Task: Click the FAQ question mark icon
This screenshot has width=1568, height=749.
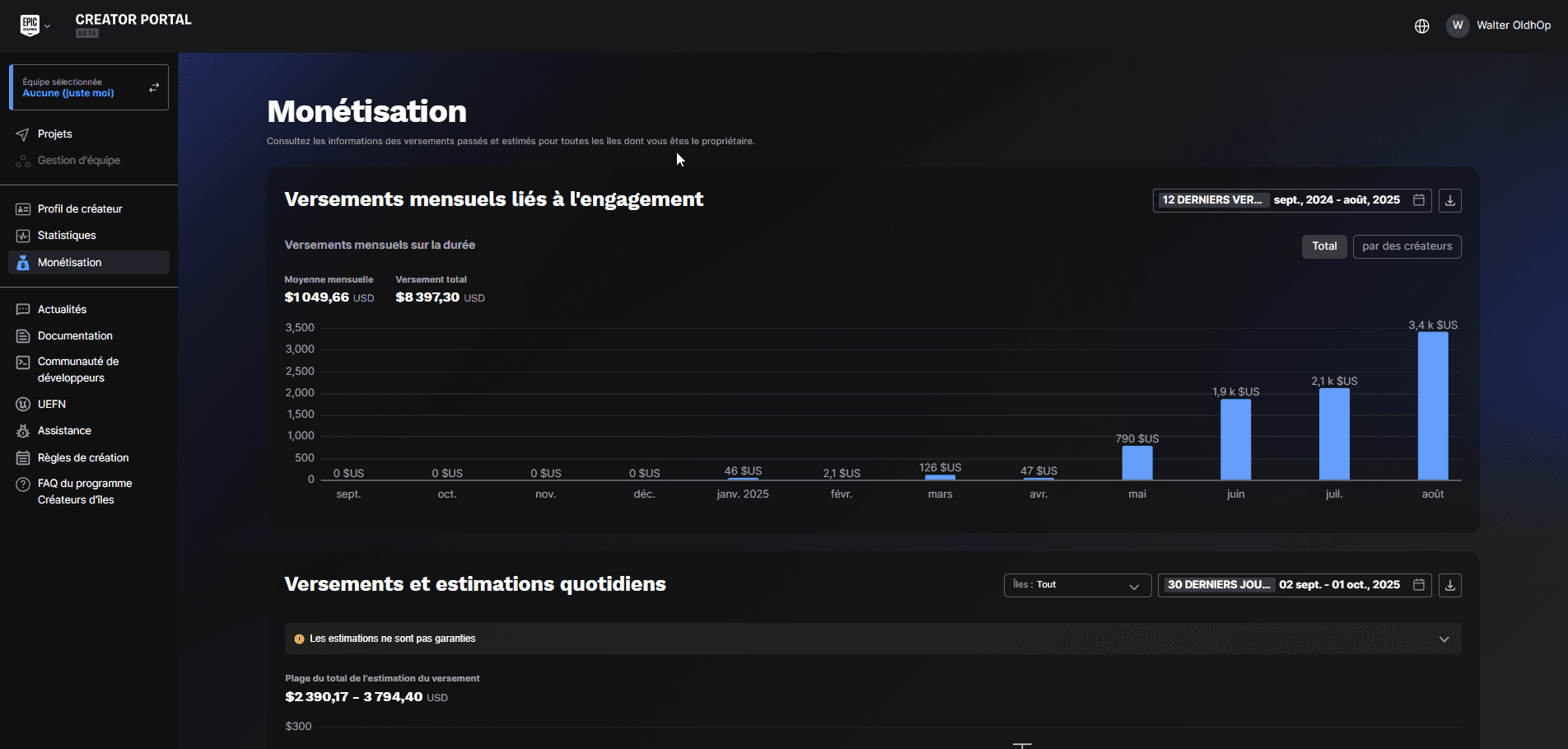Action: pyautogui.click(x=23, y=485)
